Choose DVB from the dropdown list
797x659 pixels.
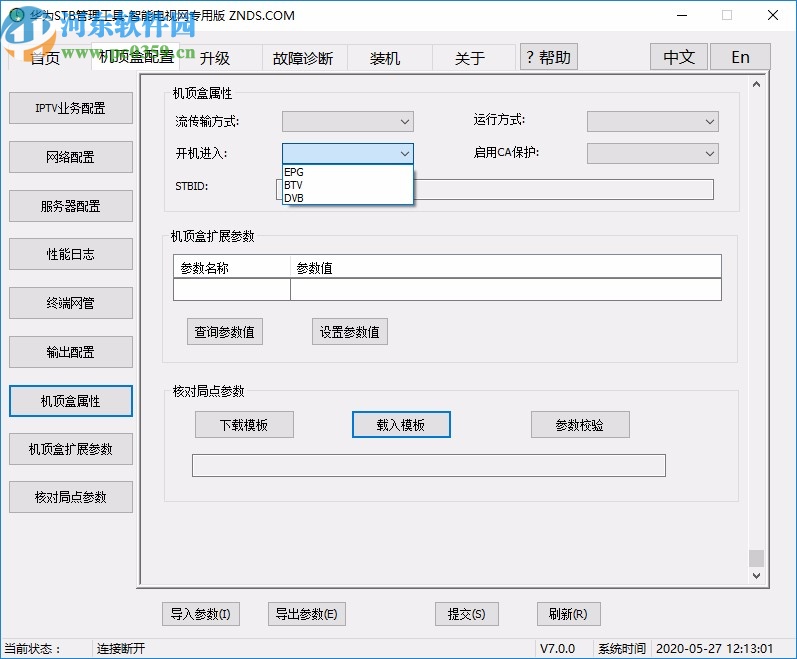348,198
